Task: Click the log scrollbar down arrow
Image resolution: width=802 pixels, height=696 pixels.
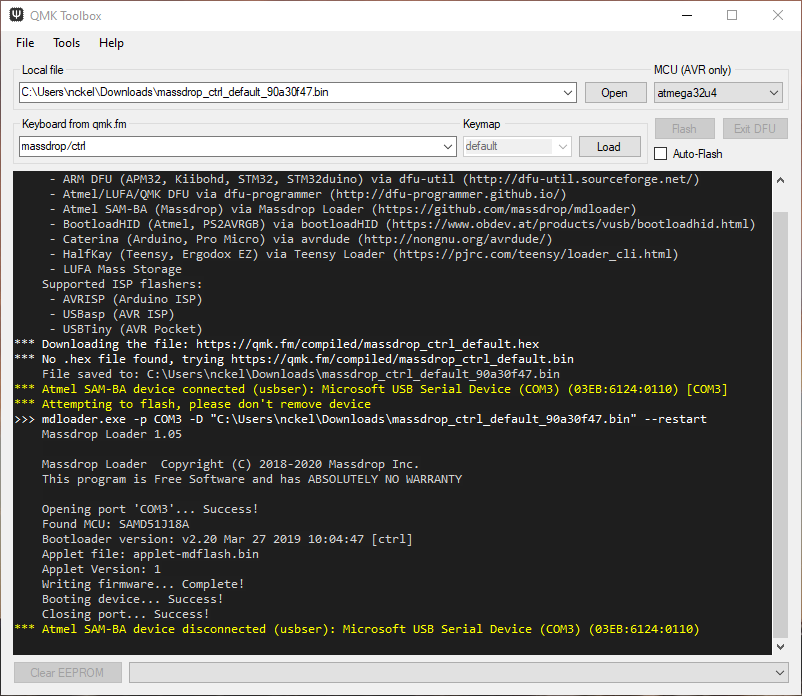Action: pyautogui.click(x=780, y=646)
